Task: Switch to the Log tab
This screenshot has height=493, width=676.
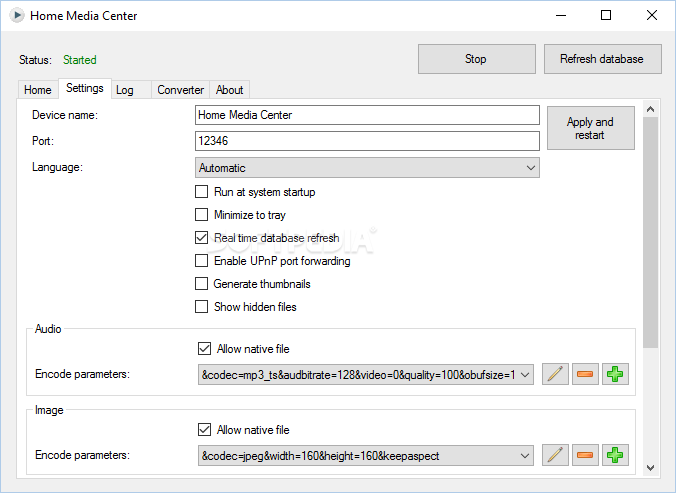Action: coord(125,90)
